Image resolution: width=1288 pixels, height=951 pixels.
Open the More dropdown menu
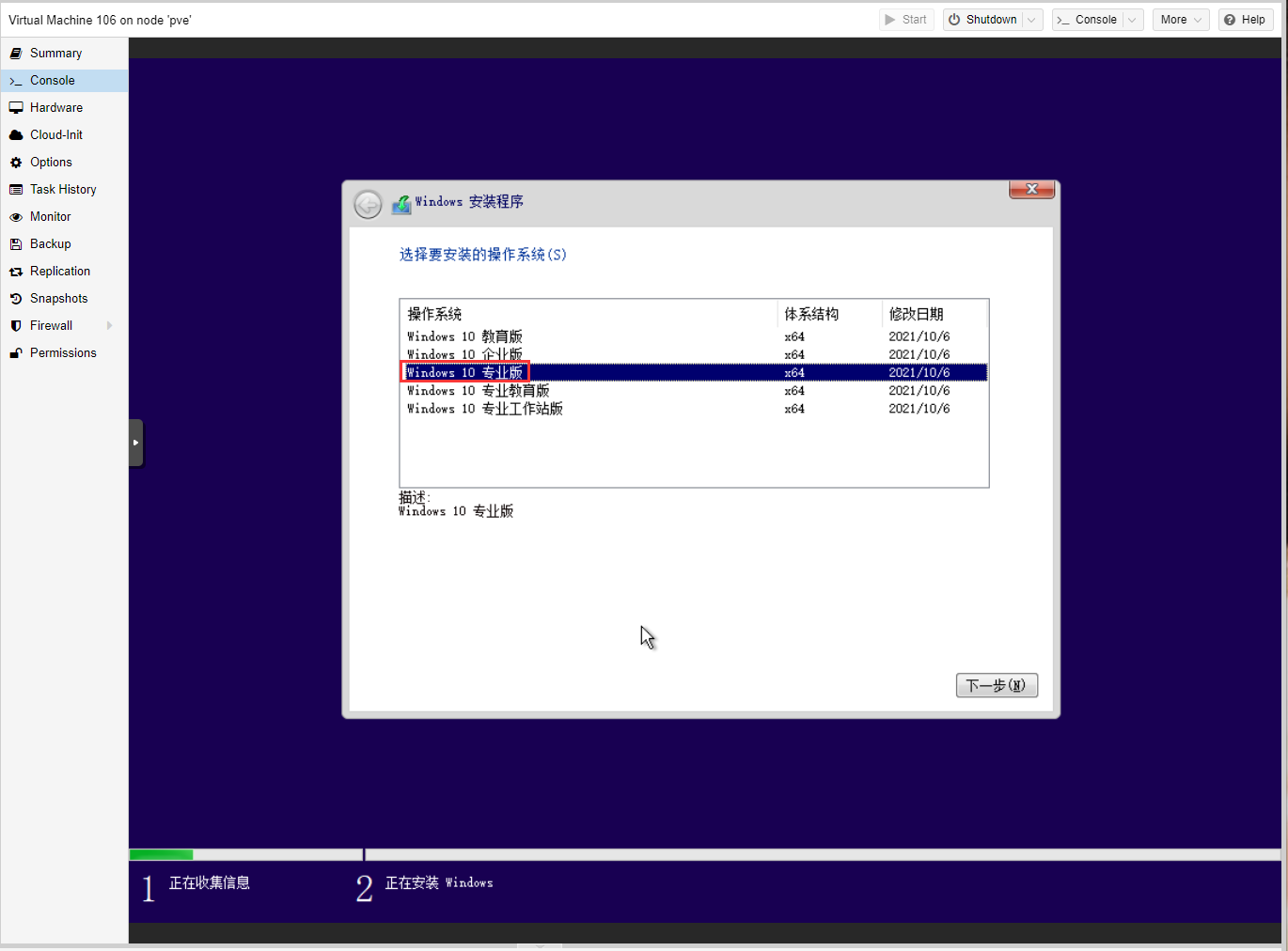pyautogui.click(x=1180, y=20)
